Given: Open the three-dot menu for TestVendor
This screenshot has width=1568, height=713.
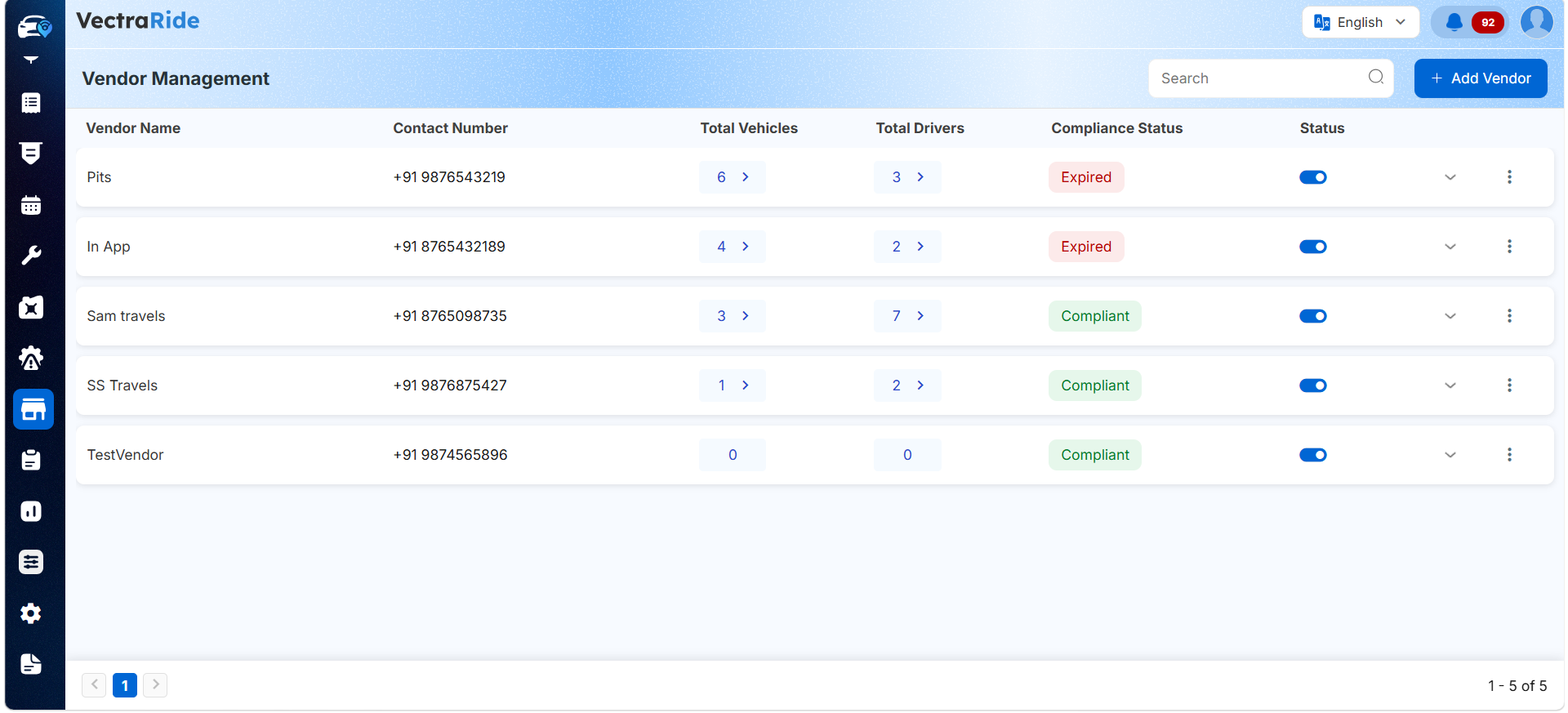Looking at the screenshot, I should click(x=1509, y=455).
